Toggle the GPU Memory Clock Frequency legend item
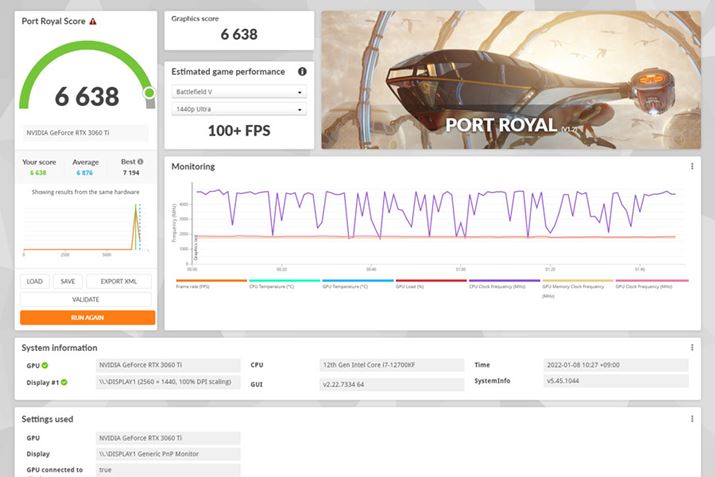The width and height of the screenshot is (715, 477). pyautogui.click(x=577, y=288)
